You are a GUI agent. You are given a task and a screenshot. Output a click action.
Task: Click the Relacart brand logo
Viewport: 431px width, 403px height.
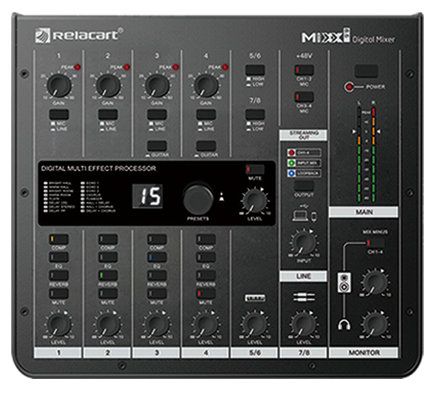tap(79, 35)
